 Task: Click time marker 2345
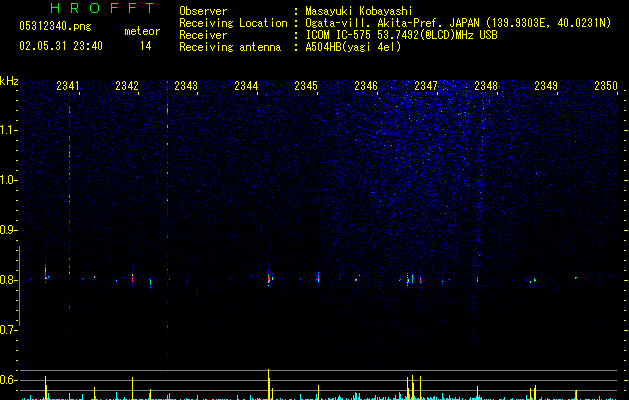pyautogui.click(x=306, y=85)
